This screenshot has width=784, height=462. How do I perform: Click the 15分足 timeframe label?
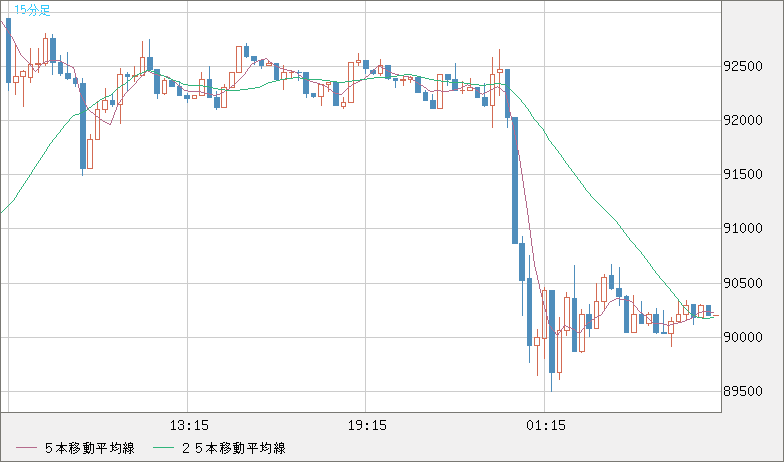[32, 10]
